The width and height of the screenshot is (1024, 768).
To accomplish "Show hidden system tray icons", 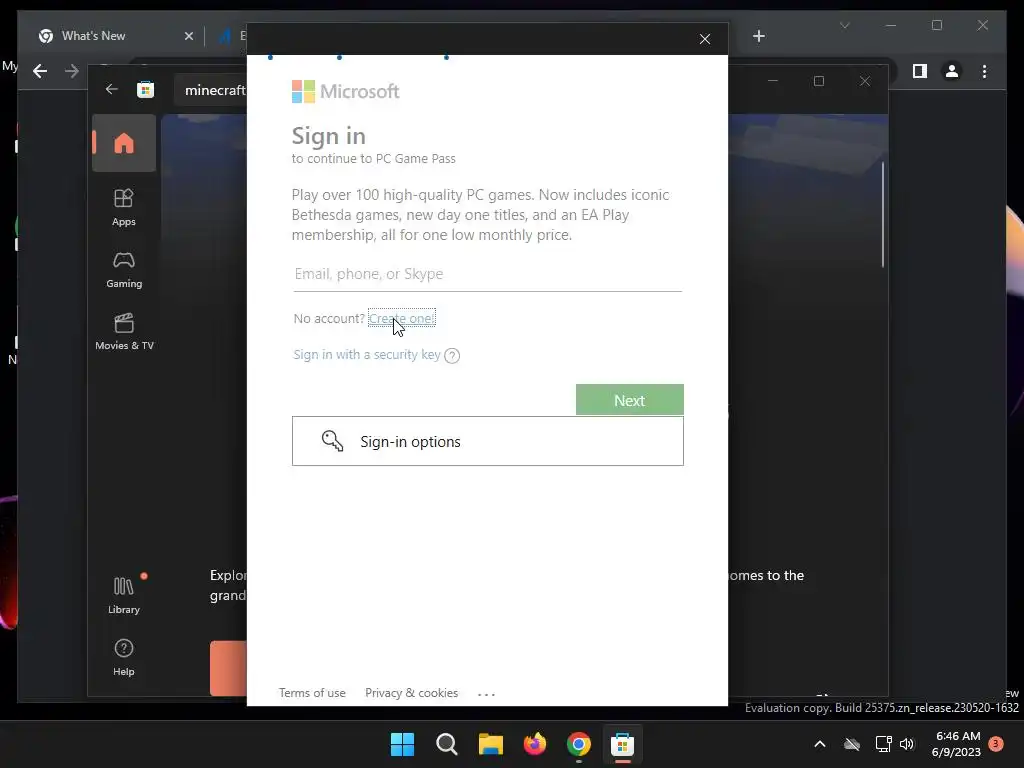I will coord(820,744).
